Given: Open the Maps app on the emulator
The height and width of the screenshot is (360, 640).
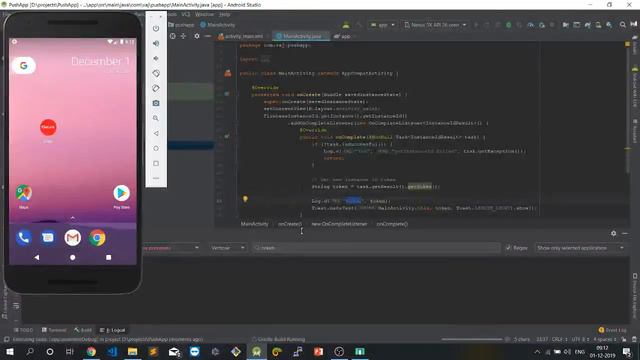Looking at the screenshot, I should click(x=24, y=193).
